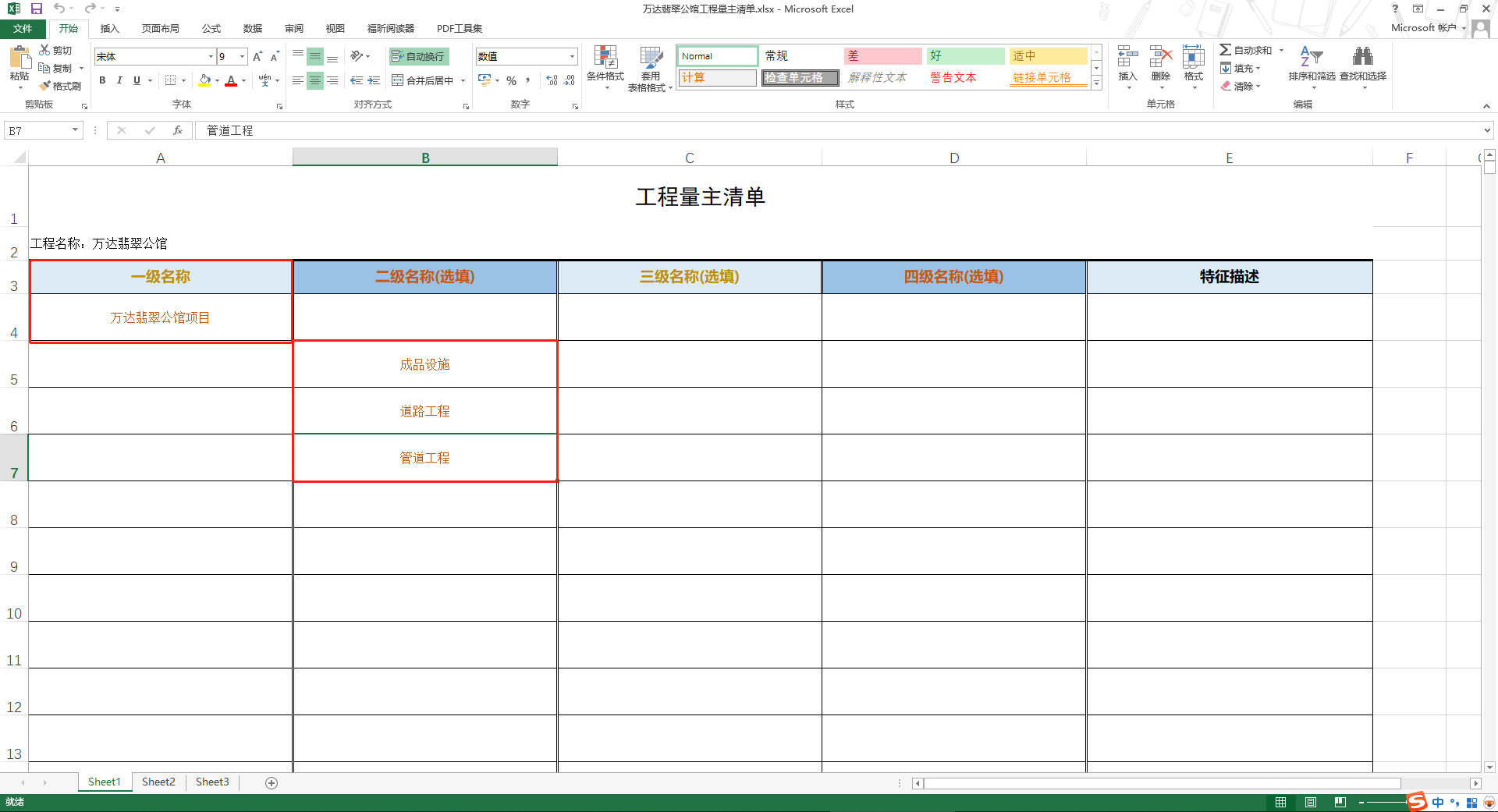Increase the indent
Screen dimensions: 1498x812
click(x=374, y=80)
